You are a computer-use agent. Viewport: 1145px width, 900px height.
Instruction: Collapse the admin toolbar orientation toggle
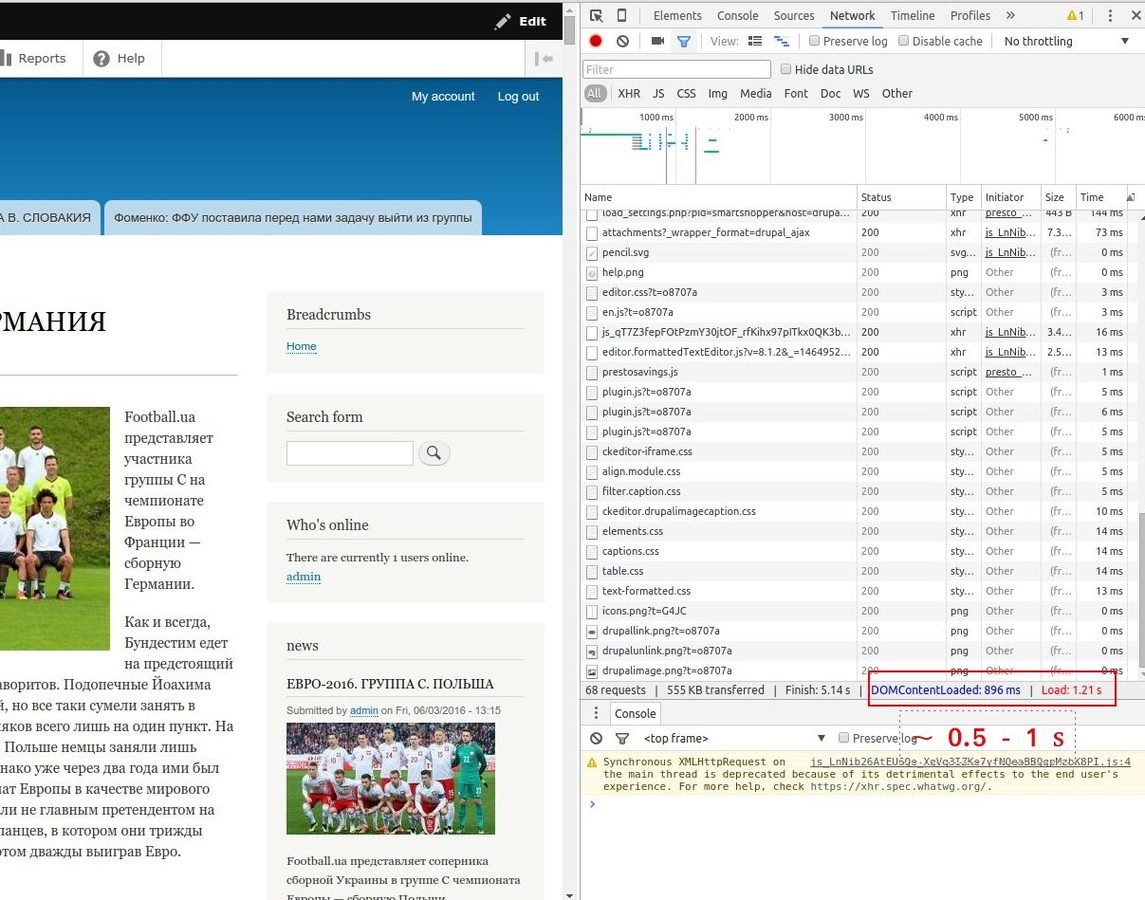pos(543,58)
